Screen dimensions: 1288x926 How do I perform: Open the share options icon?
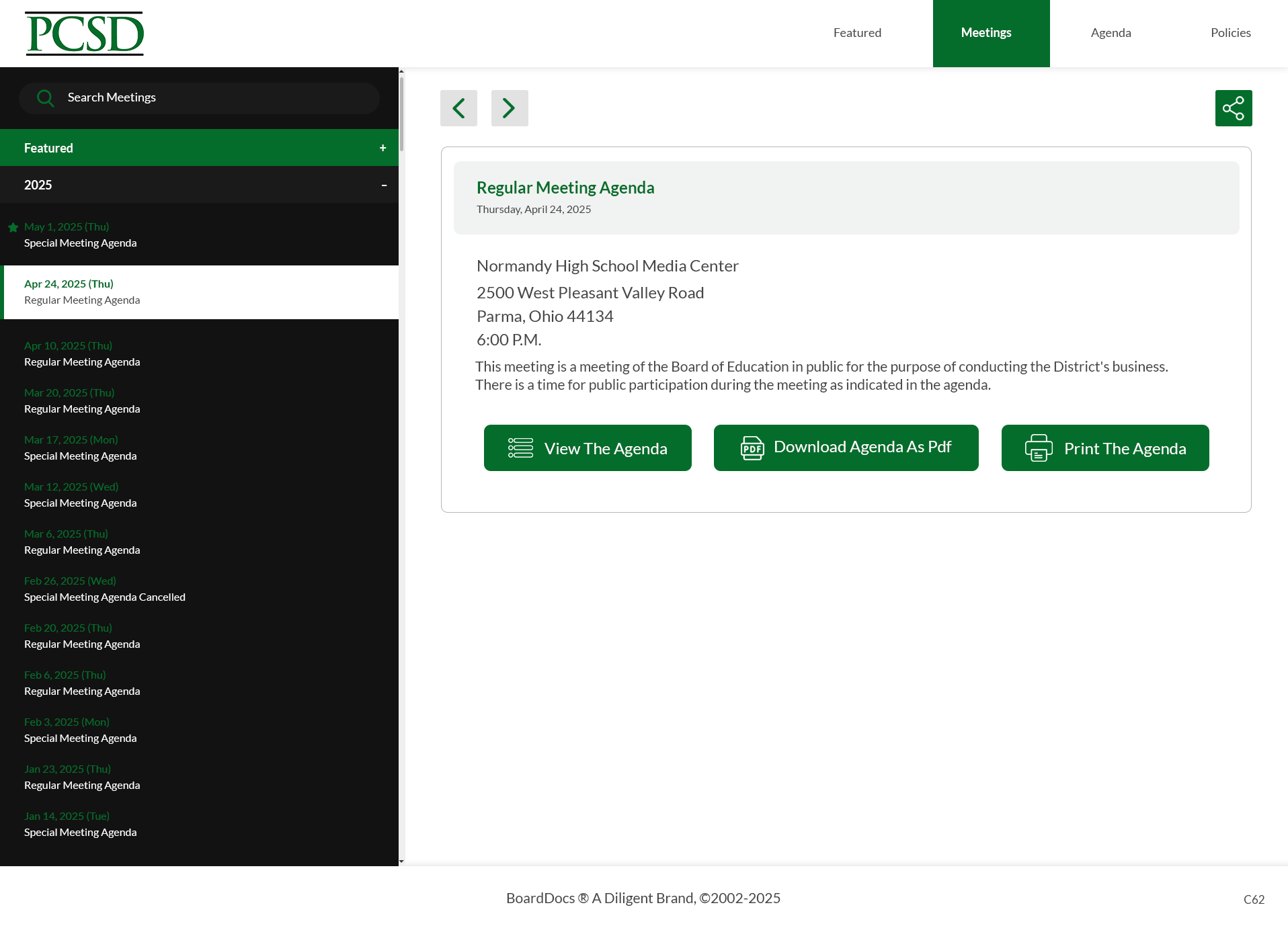tap(1233, 108)
